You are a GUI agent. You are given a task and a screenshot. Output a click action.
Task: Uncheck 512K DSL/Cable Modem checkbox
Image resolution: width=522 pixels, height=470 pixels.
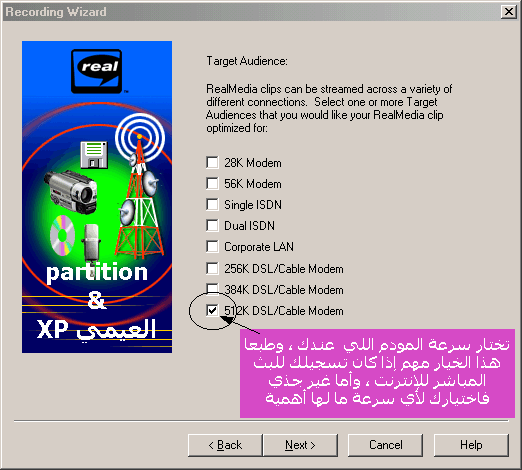[x=212, y=311]
